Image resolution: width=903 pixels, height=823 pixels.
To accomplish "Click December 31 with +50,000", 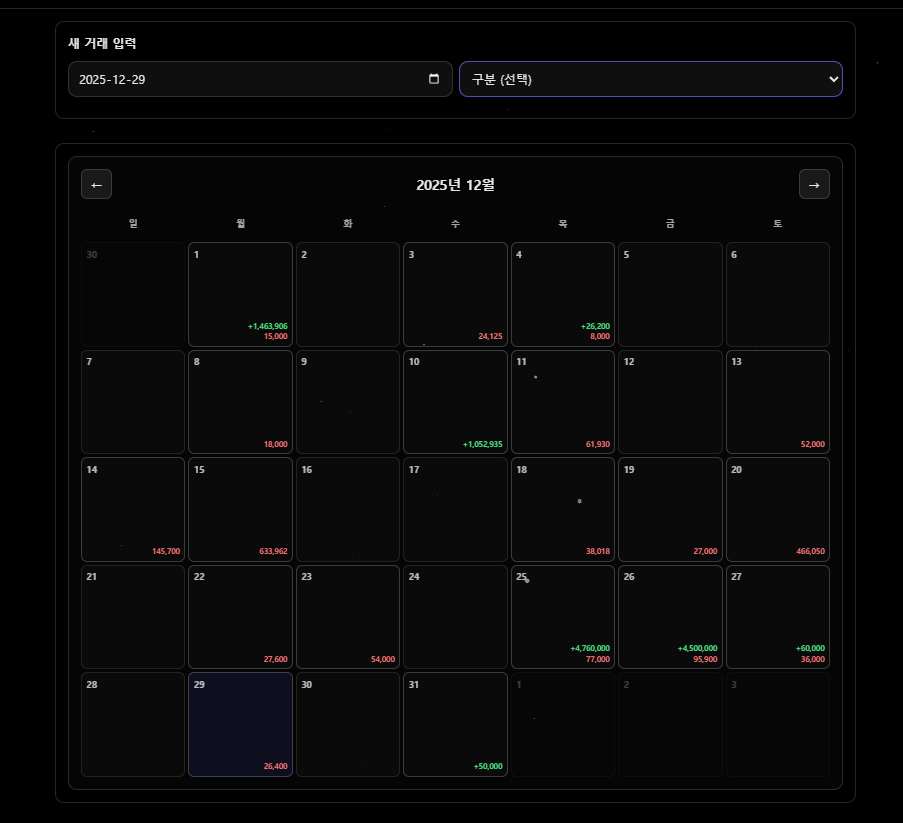I will tap(455, 725).
